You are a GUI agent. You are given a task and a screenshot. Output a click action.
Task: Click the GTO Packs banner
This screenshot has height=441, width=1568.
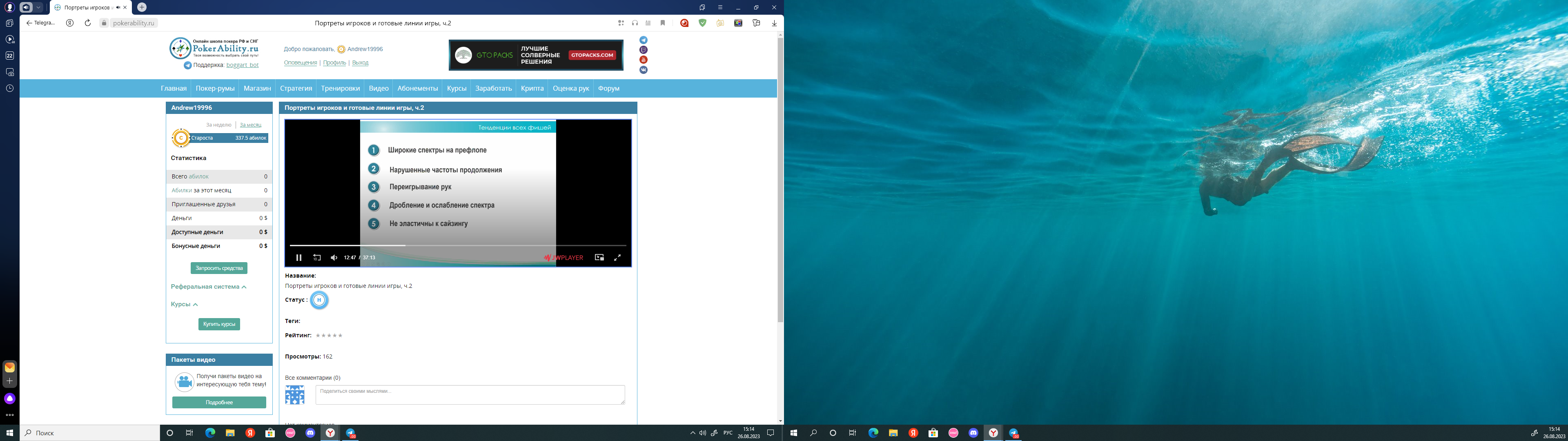pos(536,55)
